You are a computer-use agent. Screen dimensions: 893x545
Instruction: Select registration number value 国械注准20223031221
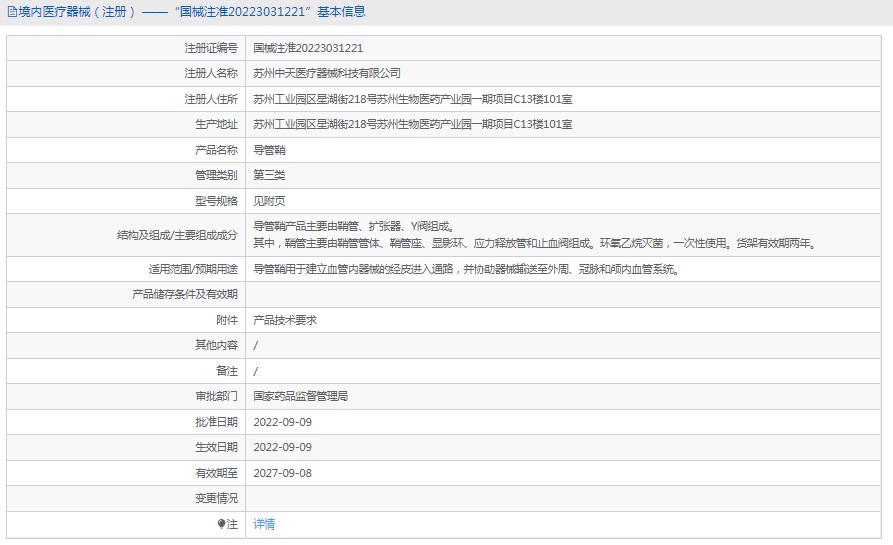click(x=308, y=48)
